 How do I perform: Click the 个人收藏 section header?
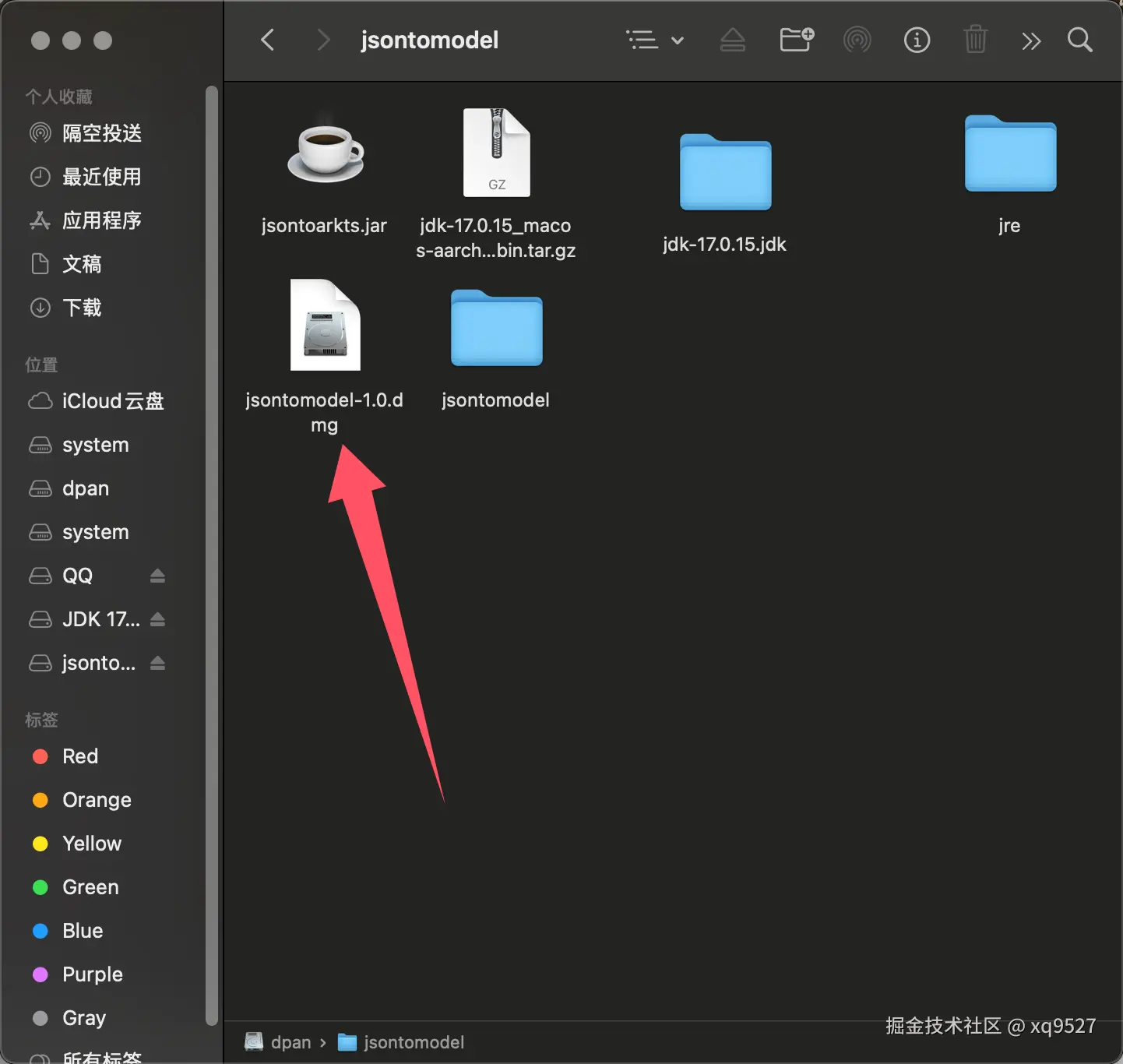(58, 97)
